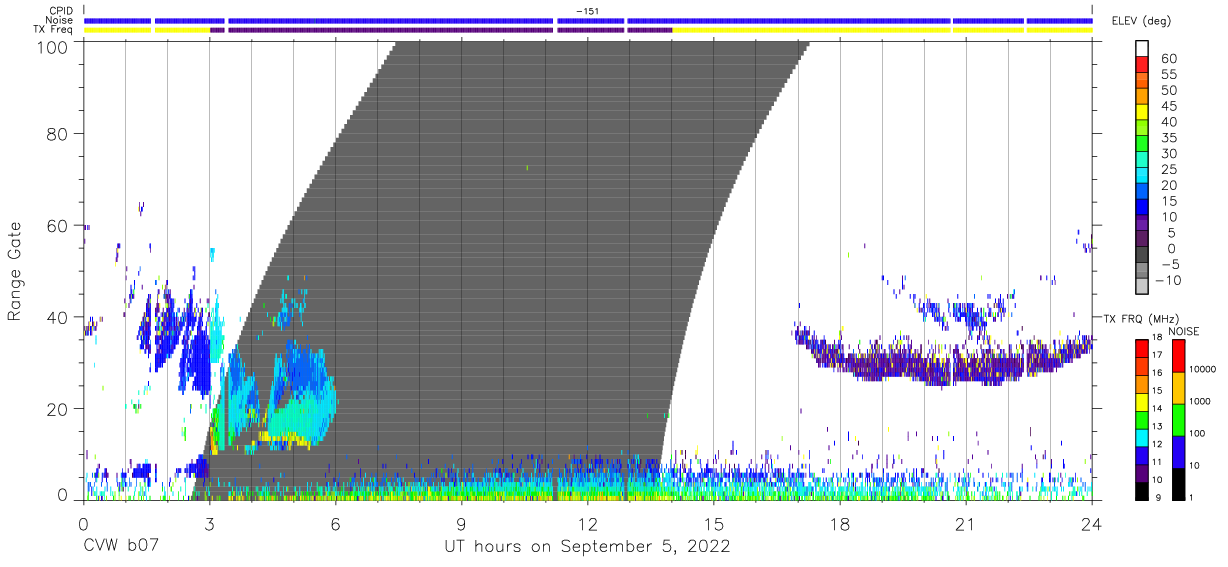The image size is (1228, 567).
Task: Click the 'NOISE' legend title
Action: [x=1183, y=331]
